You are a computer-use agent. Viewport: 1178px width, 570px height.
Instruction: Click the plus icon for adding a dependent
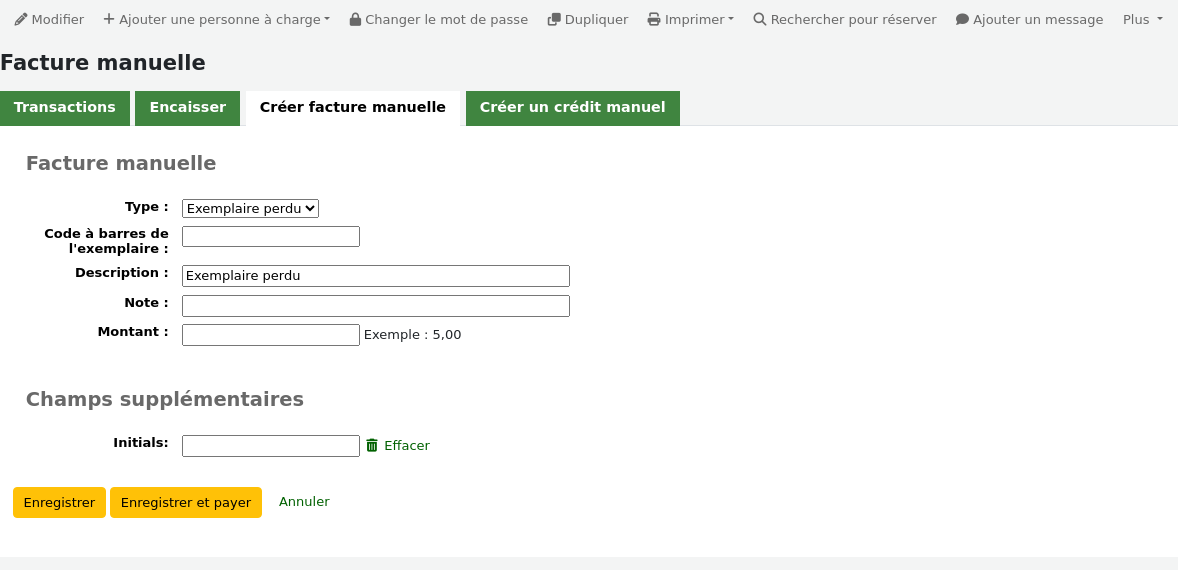coord(109,20)
